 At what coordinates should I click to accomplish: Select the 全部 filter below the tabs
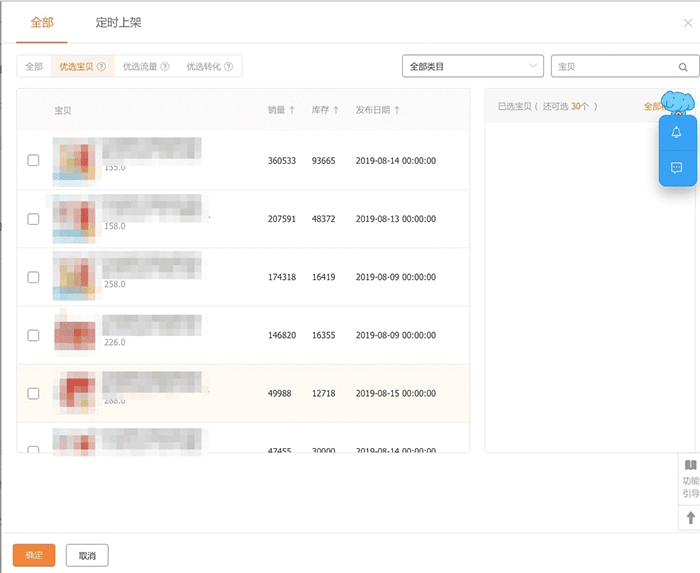34,67
